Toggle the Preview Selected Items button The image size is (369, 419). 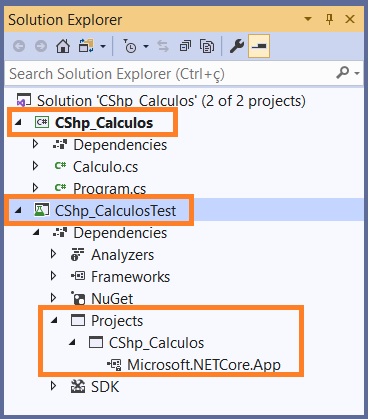click(259, 46)
